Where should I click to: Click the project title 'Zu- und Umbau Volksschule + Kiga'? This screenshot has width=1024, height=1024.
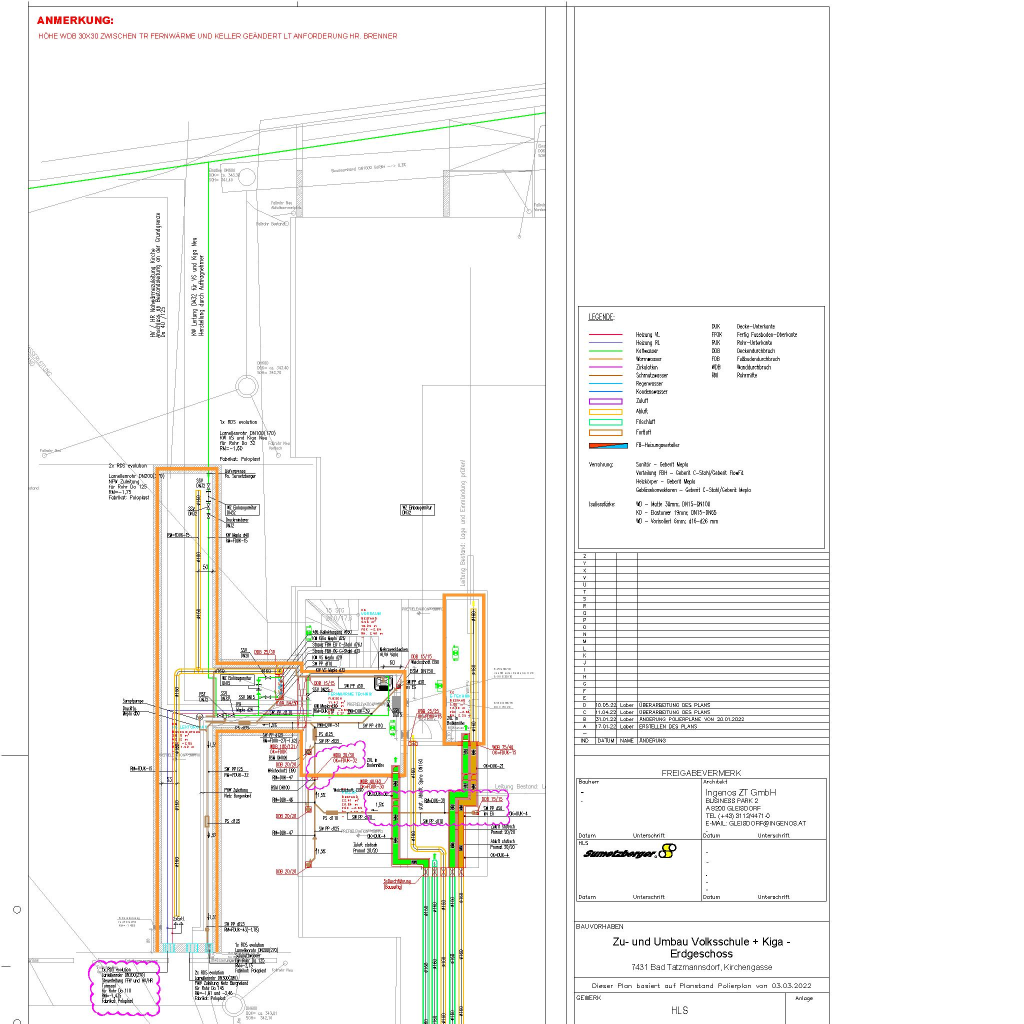click(701, 943)
